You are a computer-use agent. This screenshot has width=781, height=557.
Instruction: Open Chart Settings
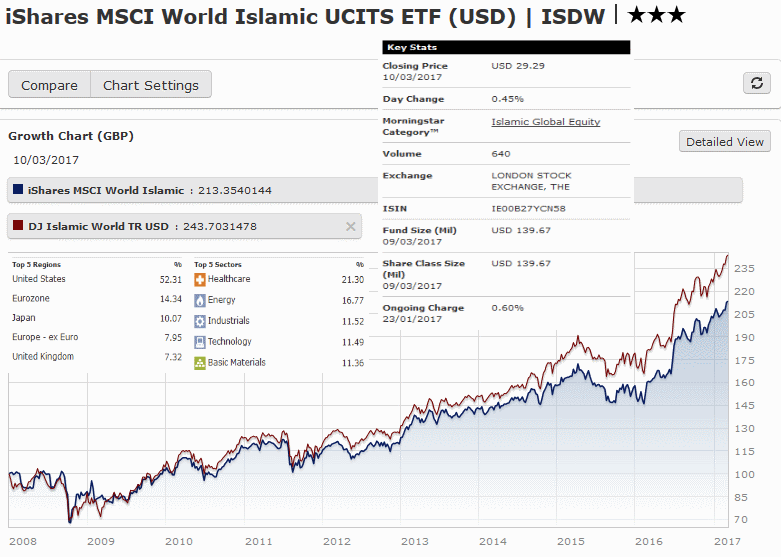point(151,85)
